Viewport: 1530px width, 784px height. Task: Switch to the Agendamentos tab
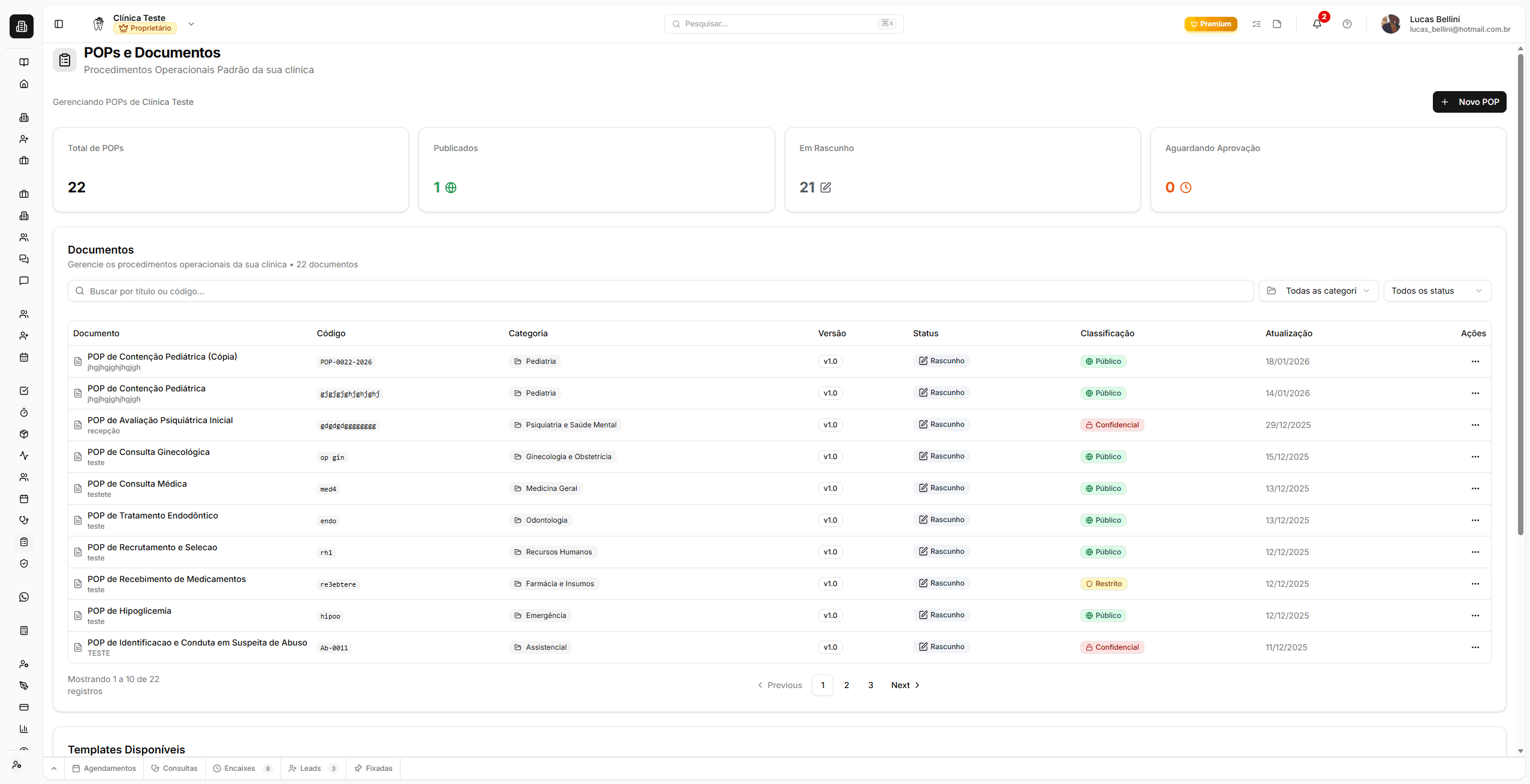[103, 768]
